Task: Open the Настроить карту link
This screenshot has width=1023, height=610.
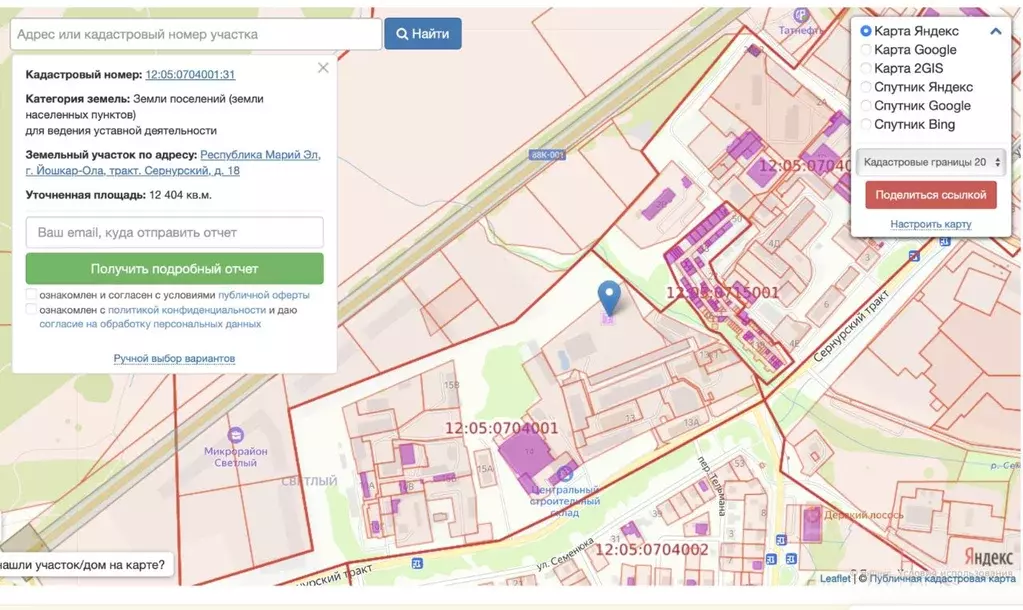Action: tap(931, 224)
